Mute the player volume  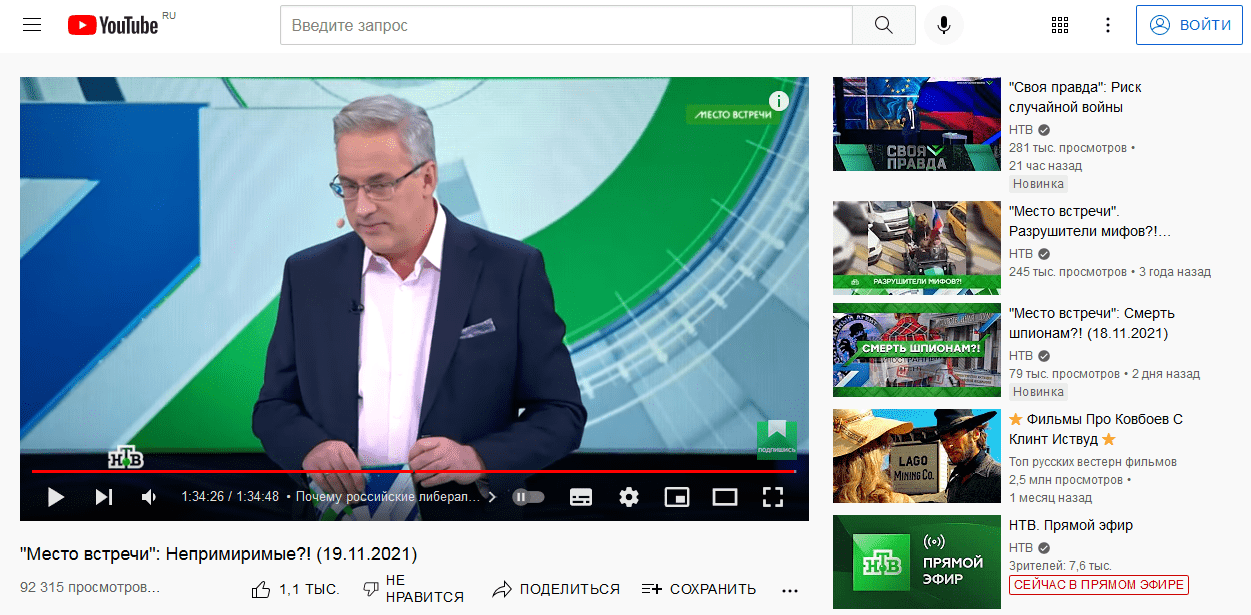(149, 496)
